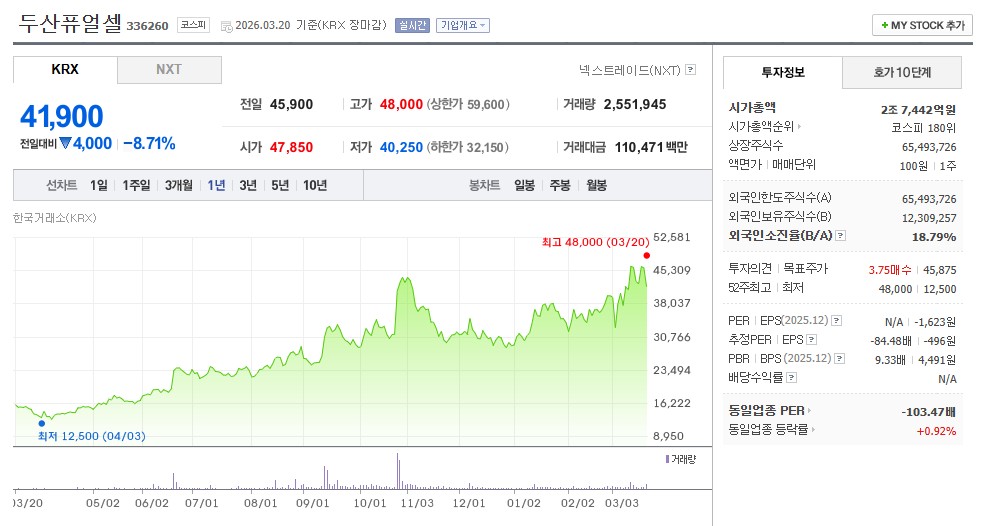Click the calendar icon before the date
This screenshot has width=982, height=526.
point(227,26)
